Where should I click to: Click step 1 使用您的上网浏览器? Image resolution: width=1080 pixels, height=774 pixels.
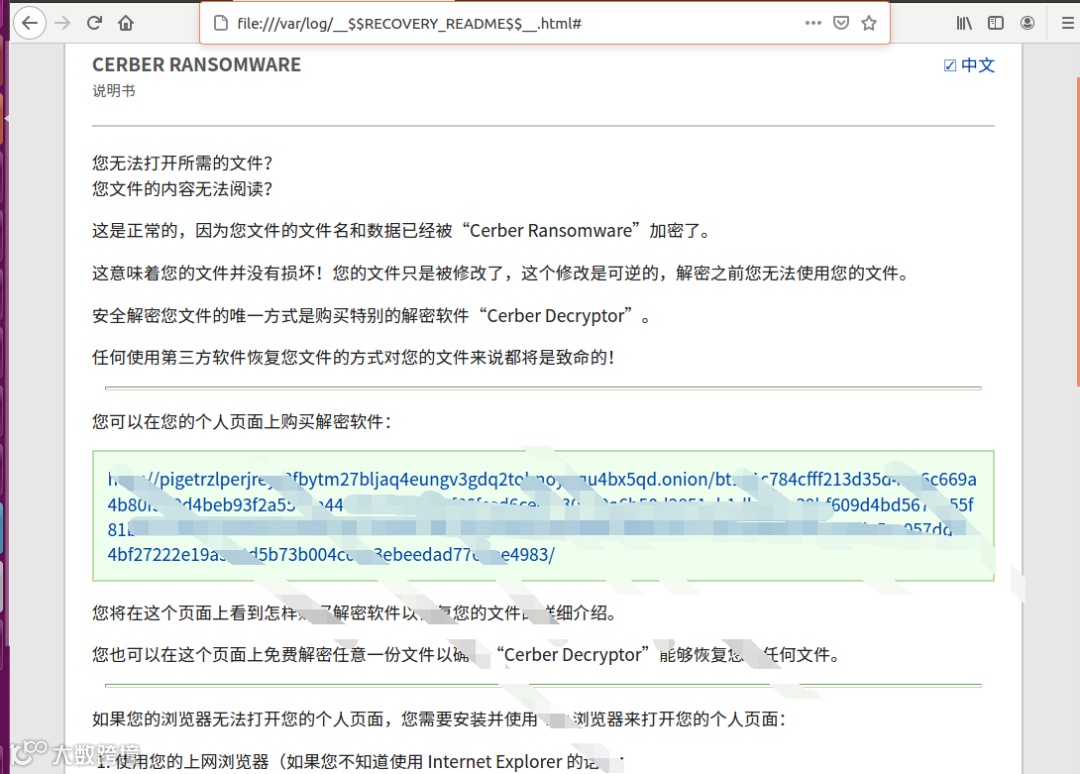pos(360,762)
